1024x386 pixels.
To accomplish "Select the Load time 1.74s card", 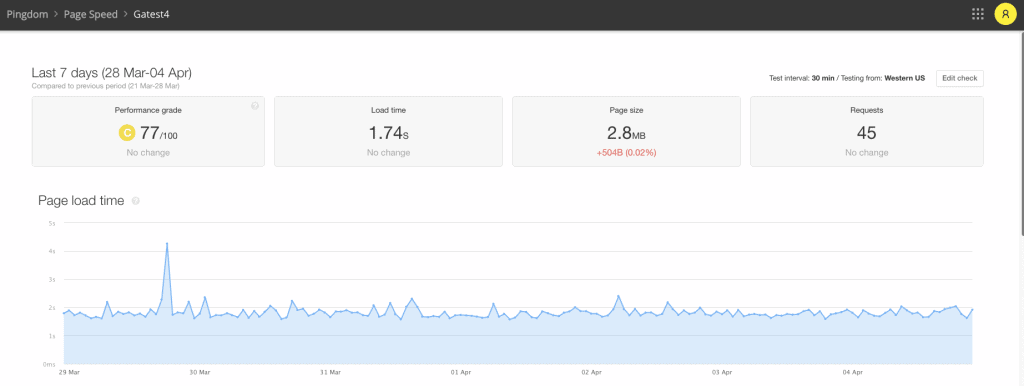I will pos(389,131).
